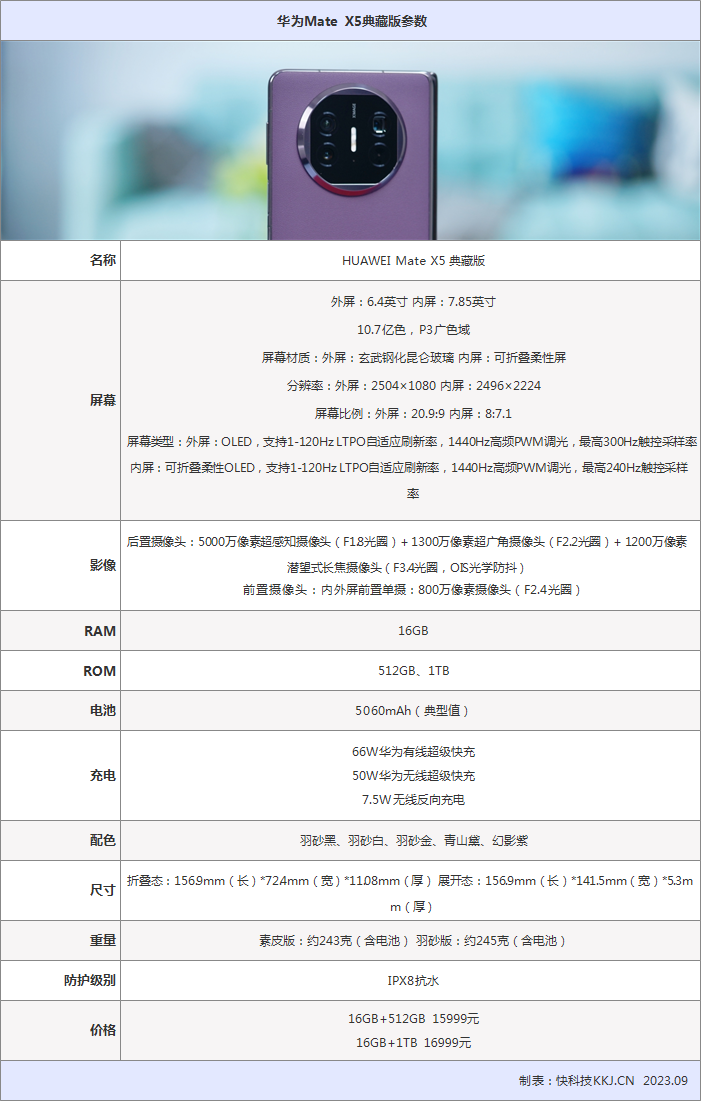Select the 名称 row label
This screenshot has height=1101, width=701.
tap(103, 261)
